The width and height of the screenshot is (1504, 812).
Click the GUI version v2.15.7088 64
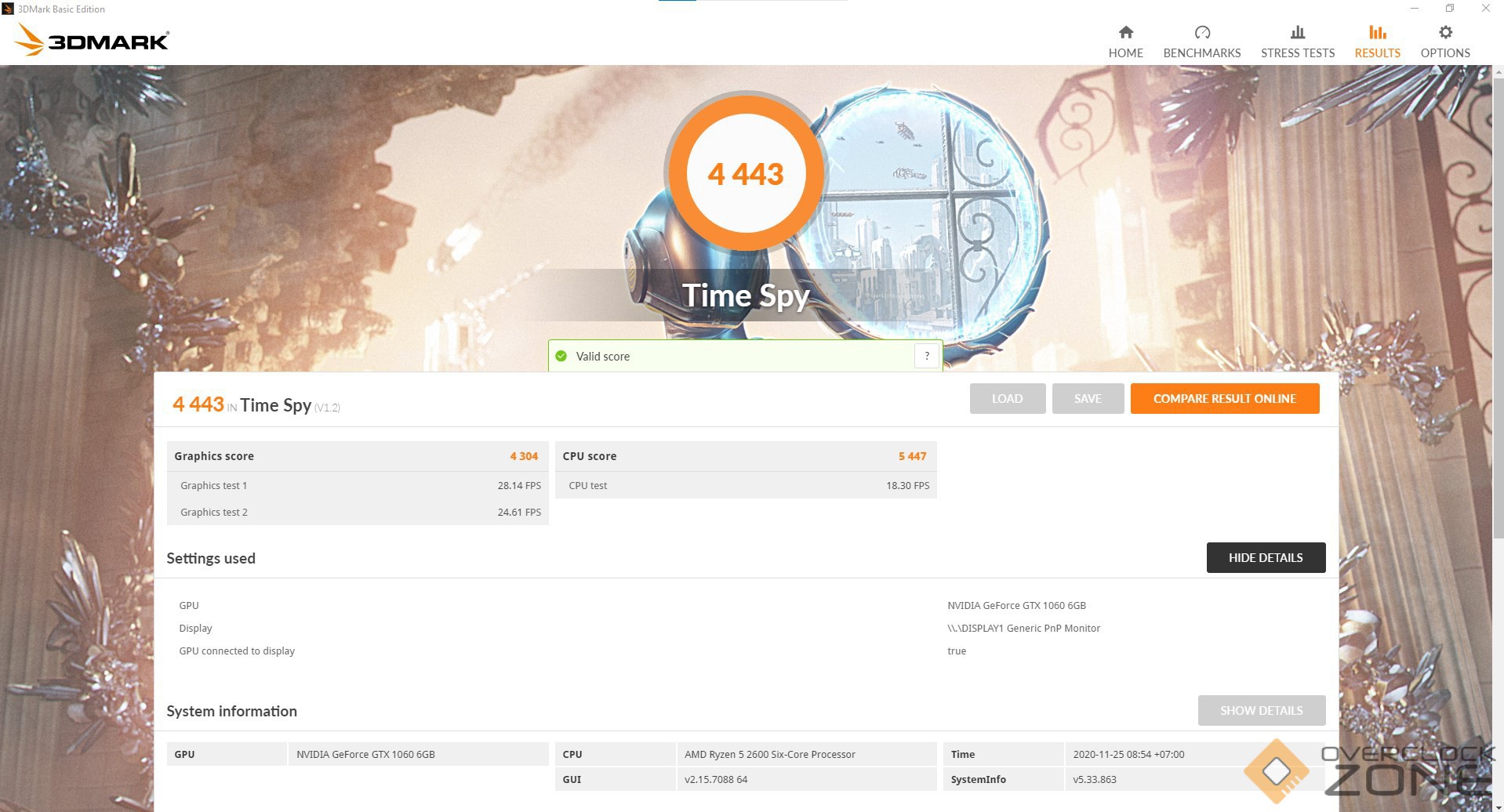(715, 780)
